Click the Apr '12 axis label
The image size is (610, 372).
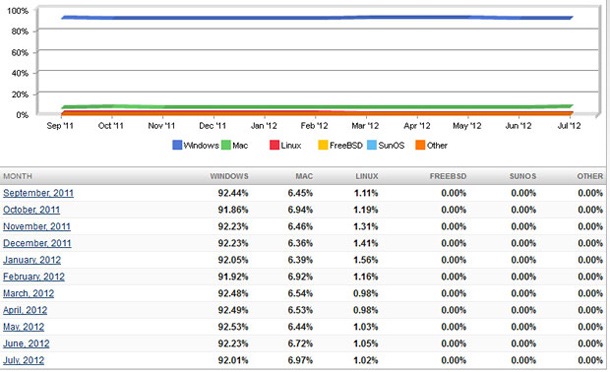click(x=417, y=126)
